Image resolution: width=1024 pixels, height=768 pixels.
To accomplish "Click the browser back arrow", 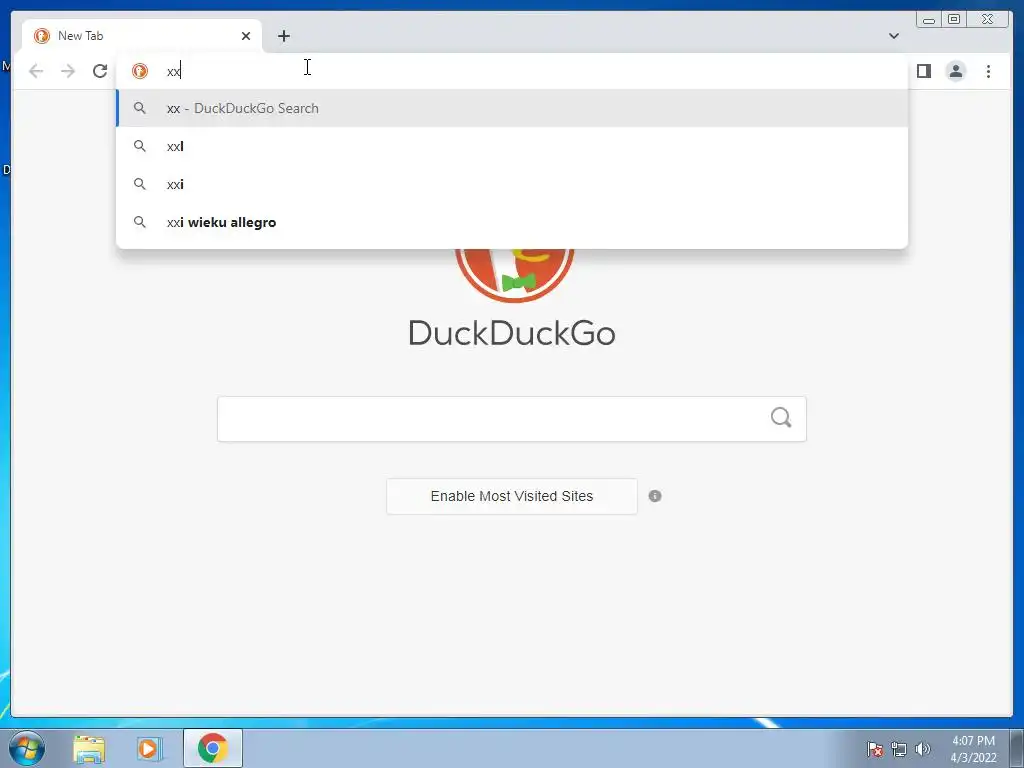I will [36, 71].
